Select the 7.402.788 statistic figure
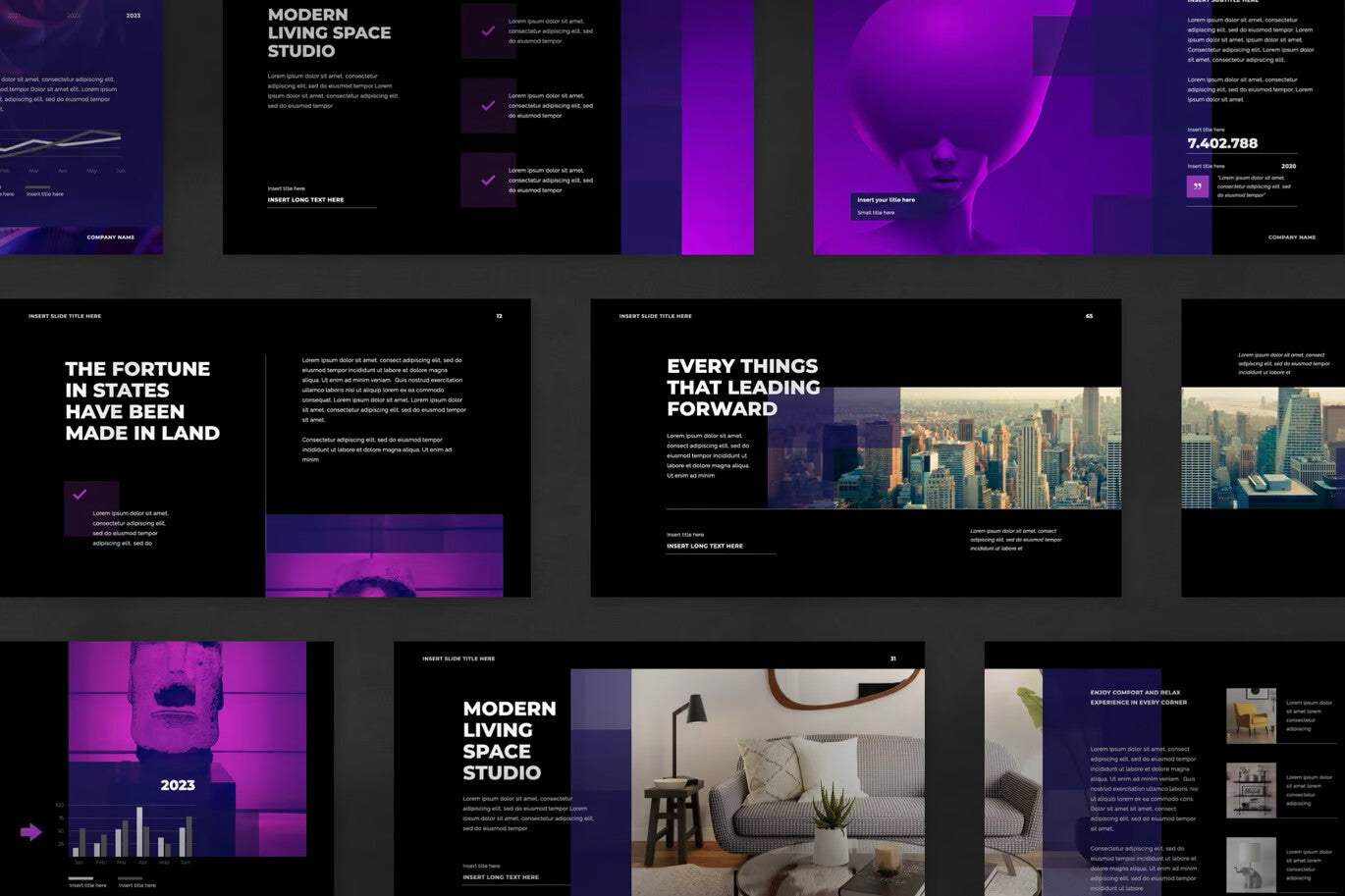This screenshot has height=896, width=1345. [x=1222, y=142]
